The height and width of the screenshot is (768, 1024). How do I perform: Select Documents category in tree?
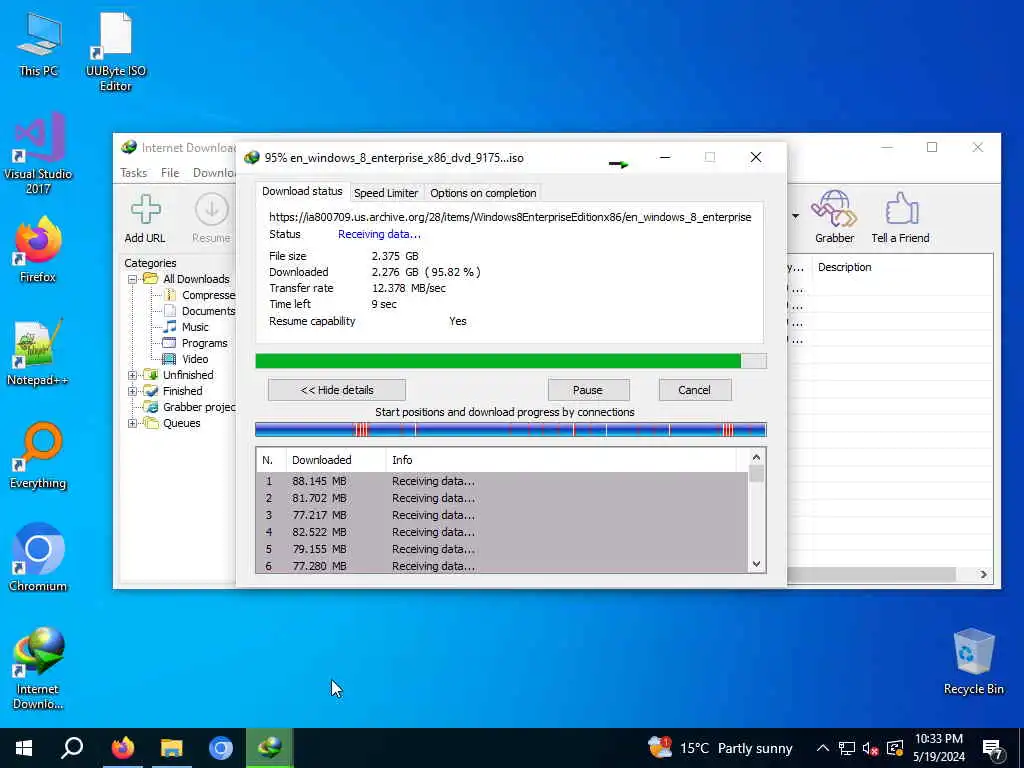(200, 311)
